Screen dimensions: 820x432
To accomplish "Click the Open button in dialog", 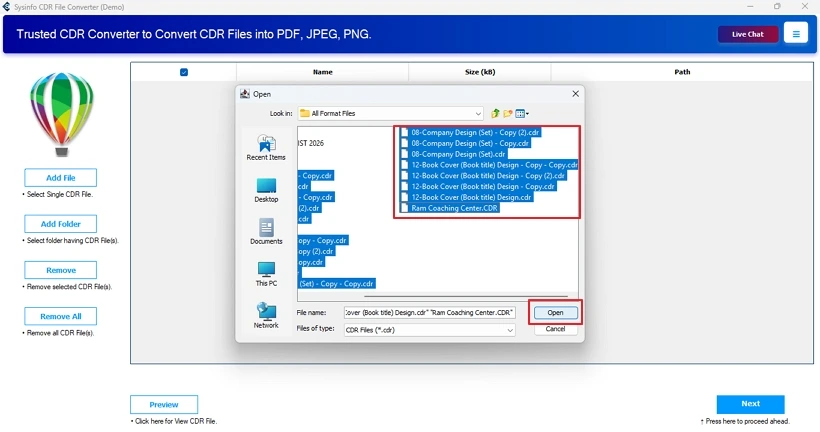I will coord(555,313).
